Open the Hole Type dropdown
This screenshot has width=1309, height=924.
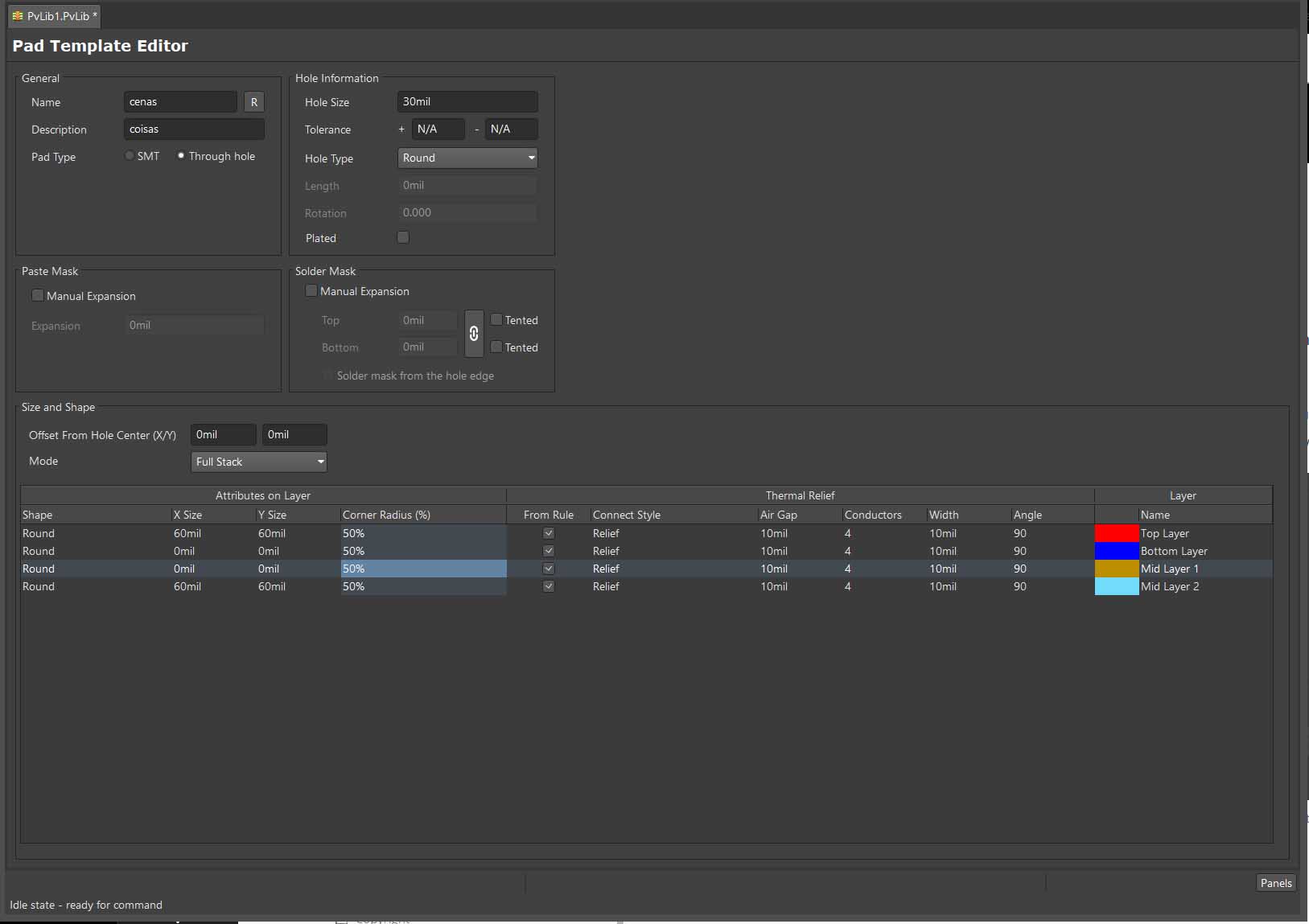click(467, 158)
